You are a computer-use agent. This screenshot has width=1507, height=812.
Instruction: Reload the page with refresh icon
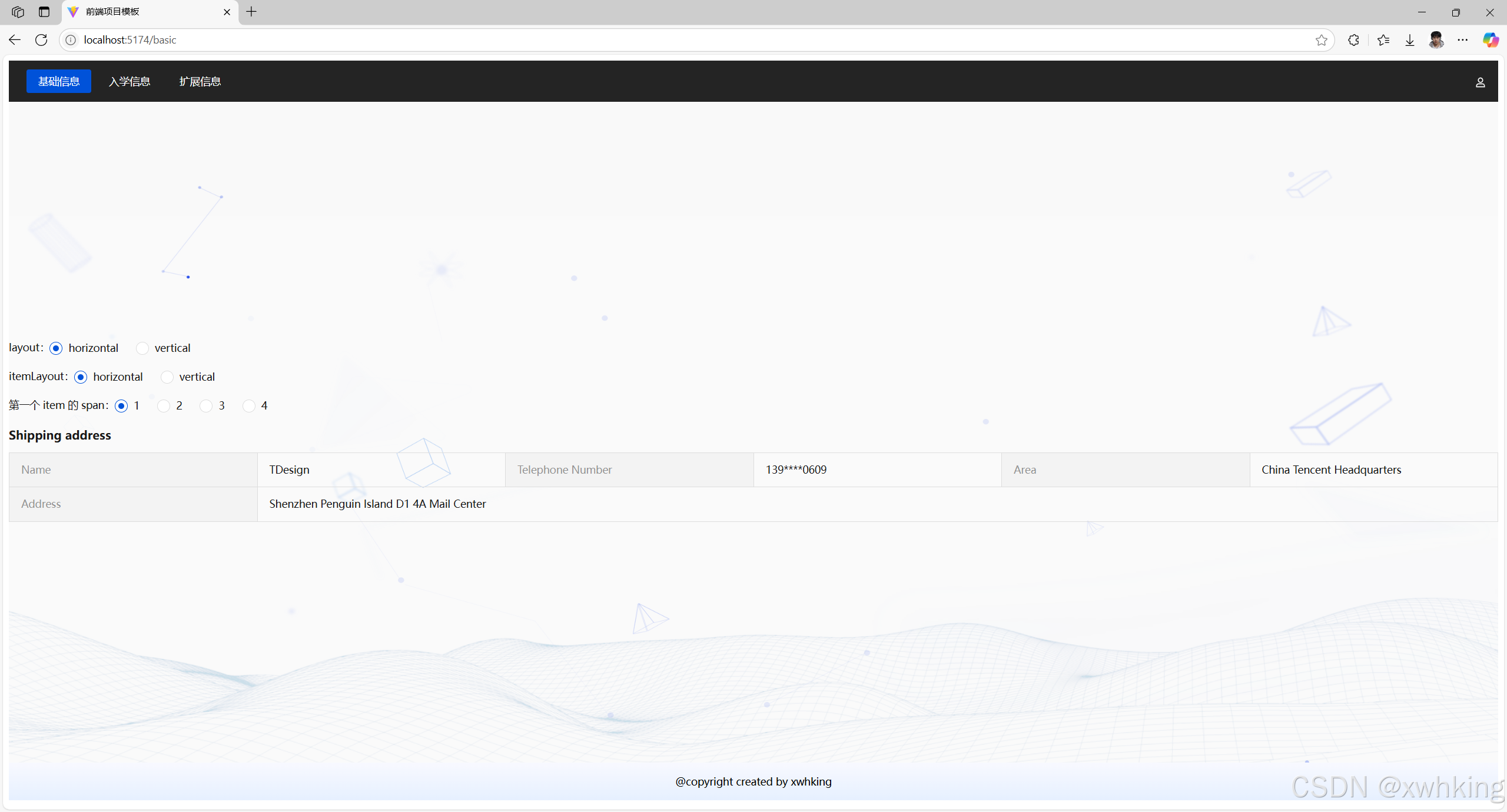[x=41, y=40]
